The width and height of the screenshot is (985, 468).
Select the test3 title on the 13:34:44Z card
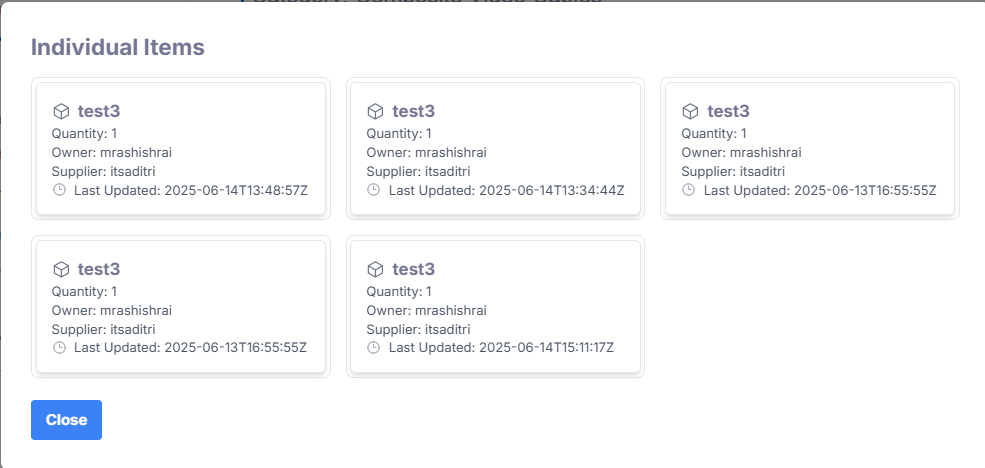point(414,111)
